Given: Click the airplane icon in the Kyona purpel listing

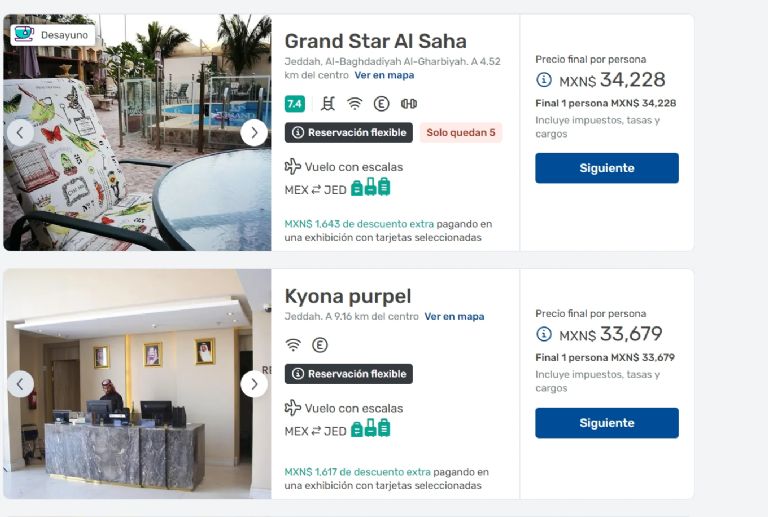Looking at the screenshot, I should click(x=293, y=408).
